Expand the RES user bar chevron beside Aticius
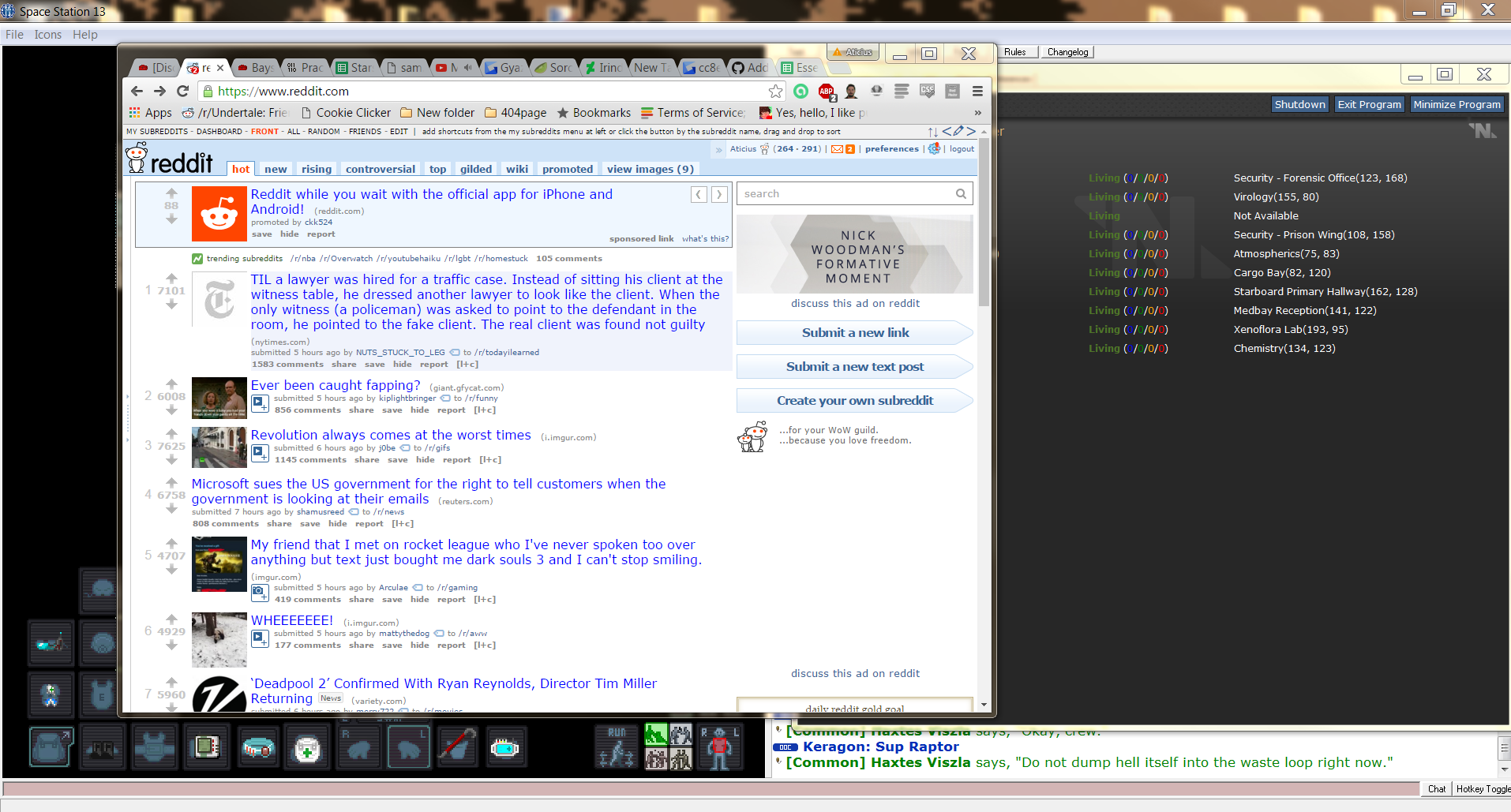 [x=718, y=149]
